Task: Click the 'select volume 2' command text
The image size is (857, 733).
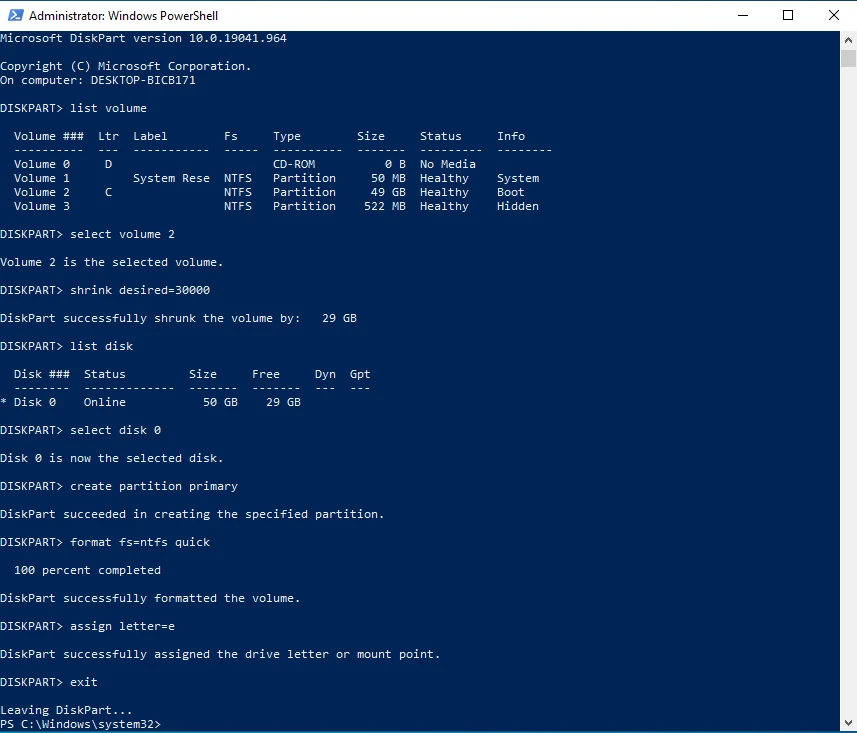Action: pyautogui.click(x=122, y=234)
